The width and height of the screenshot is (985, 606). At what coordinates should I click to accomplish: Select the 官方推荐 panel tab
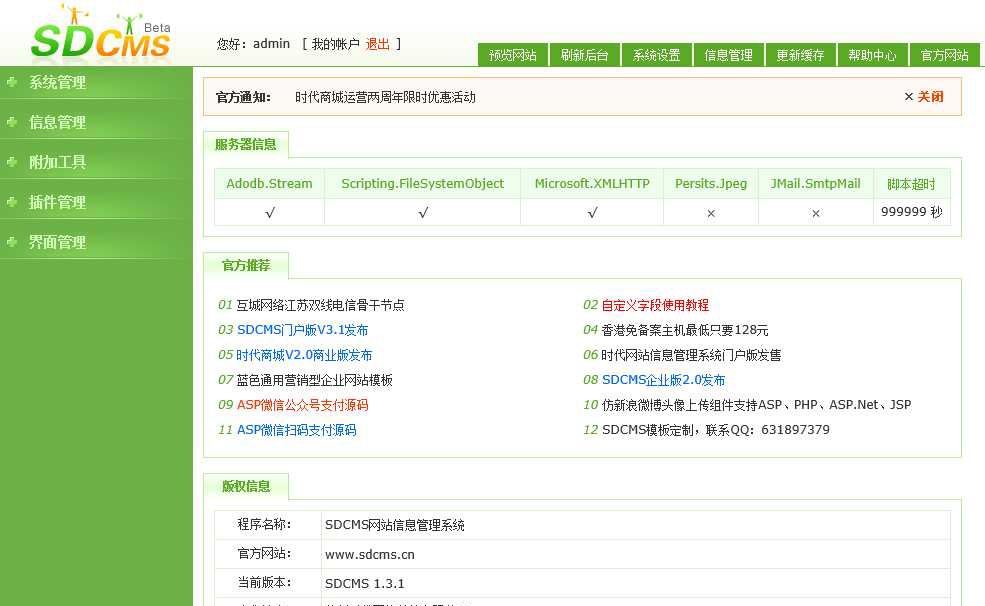(x=246, y=266)
